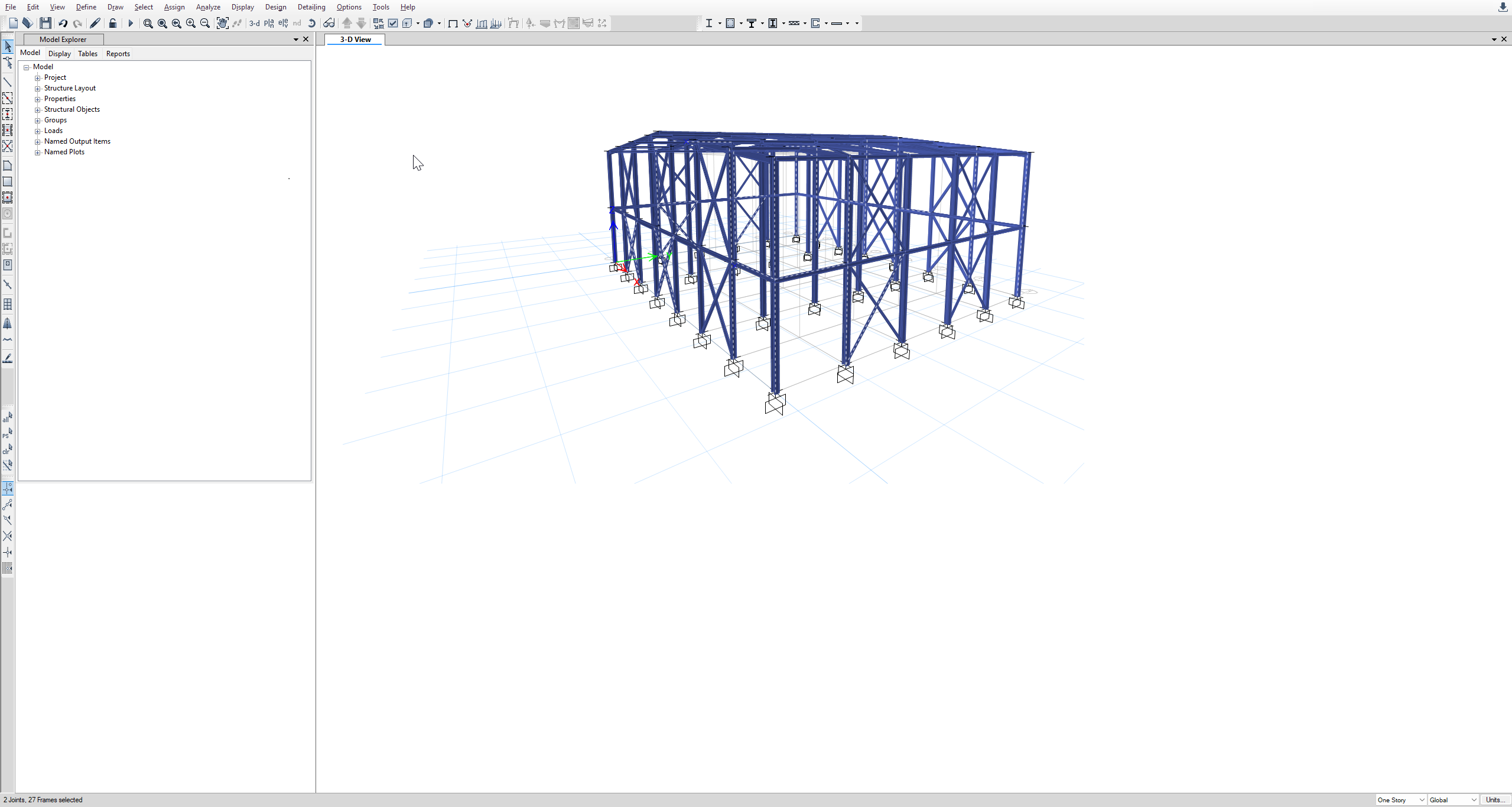1512x807 pixels.
Task: Toggle snap to points in left toolbar
Action: (x=8, y=488)
